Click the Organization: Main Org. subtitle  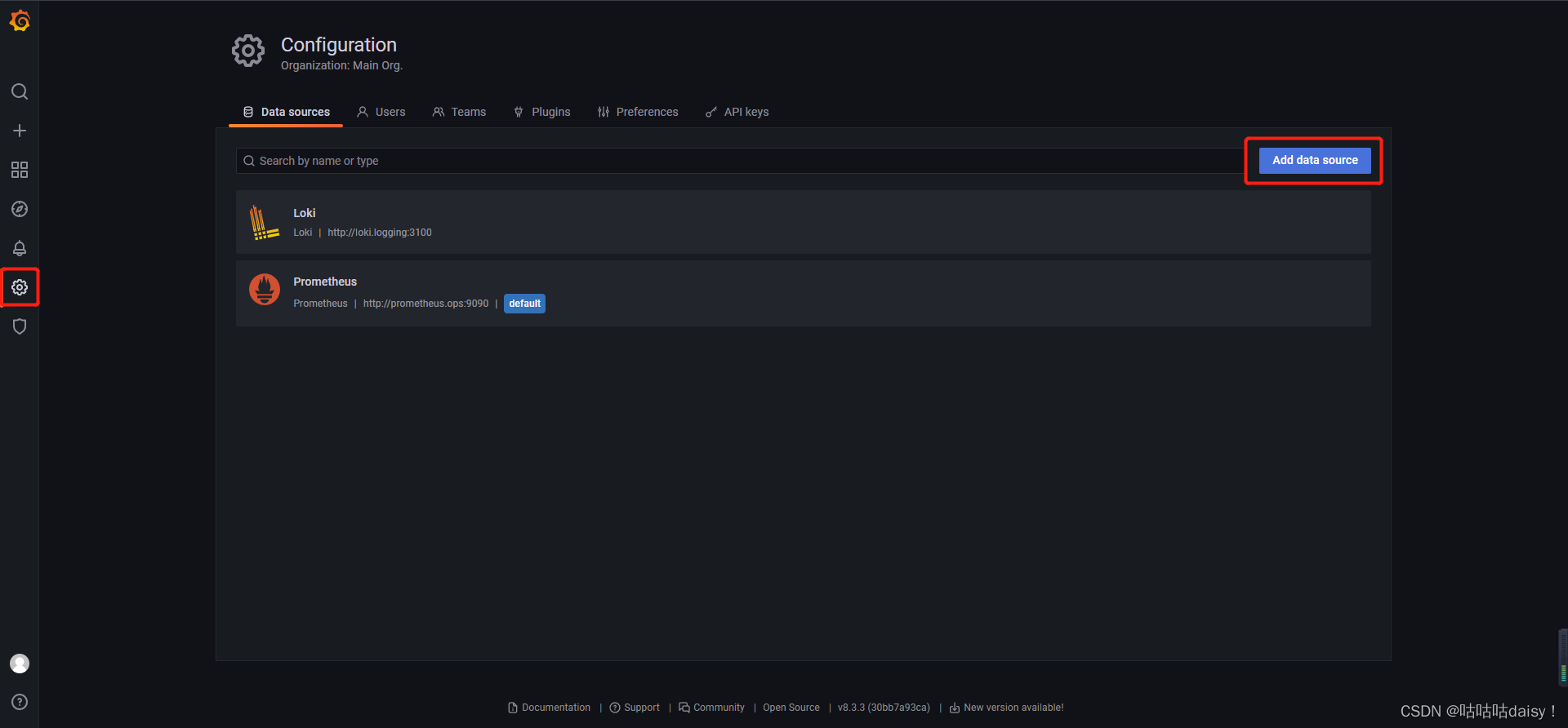click(341, 65)
